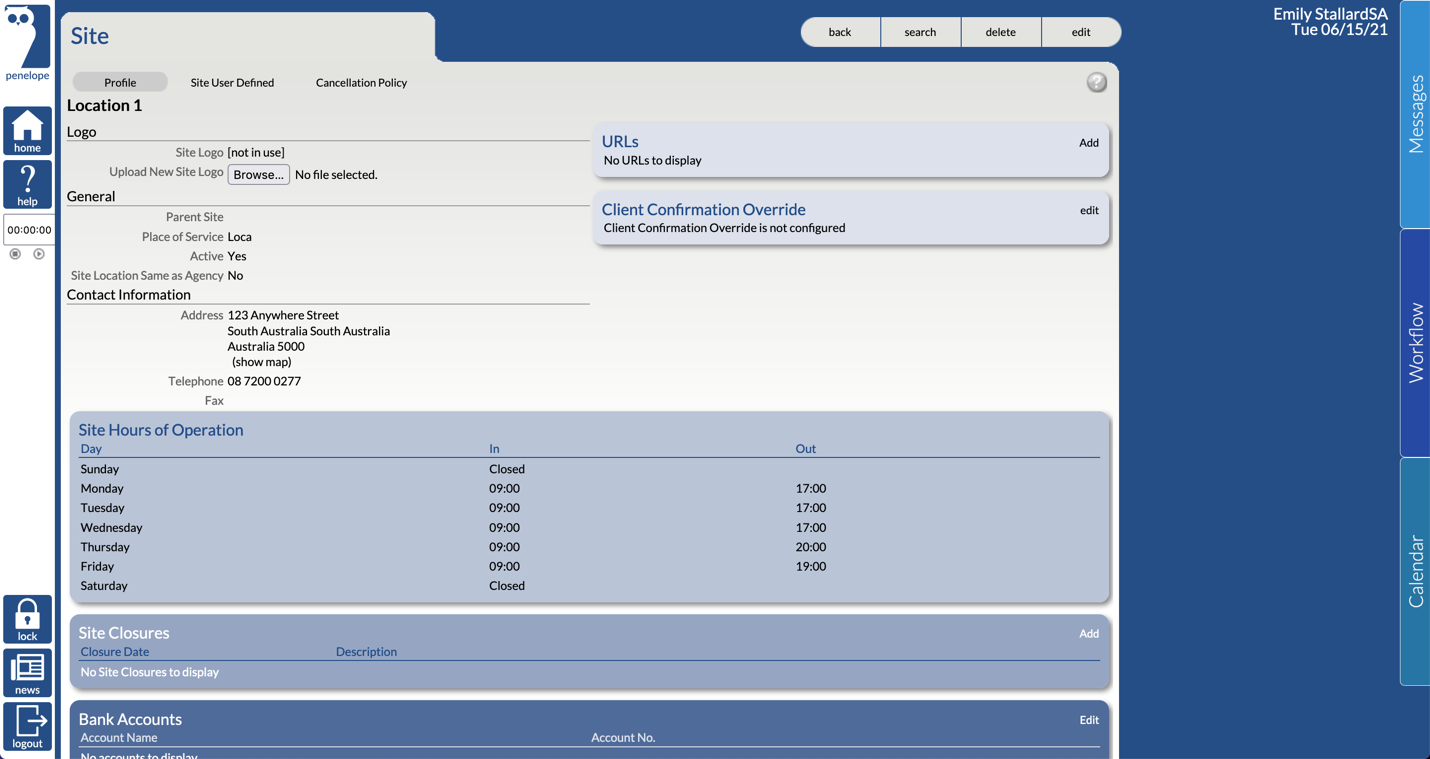The height and width of the screenshot is (759, 1430).
Task: Stop the timer with stop button
Action: pos(15,254)
